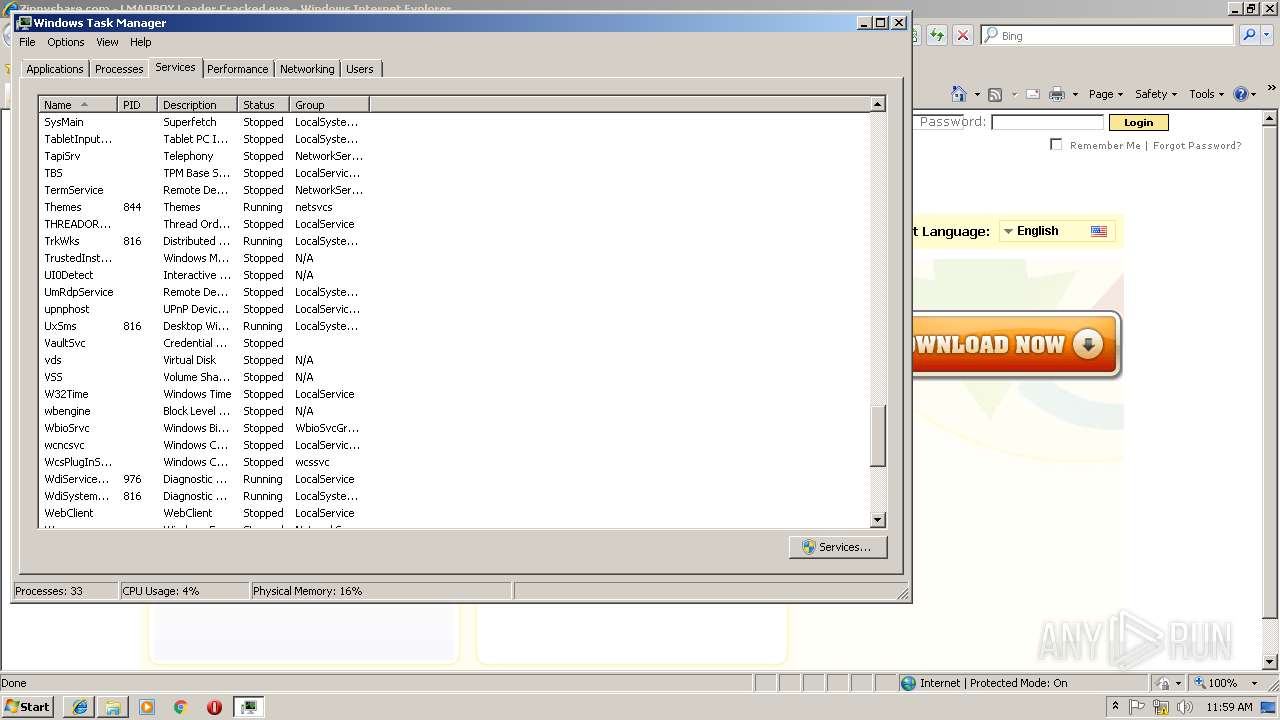Click the Services... button
Image resolution: width=1280 pixels, height=720 pixels.
[x=838, y=547]
